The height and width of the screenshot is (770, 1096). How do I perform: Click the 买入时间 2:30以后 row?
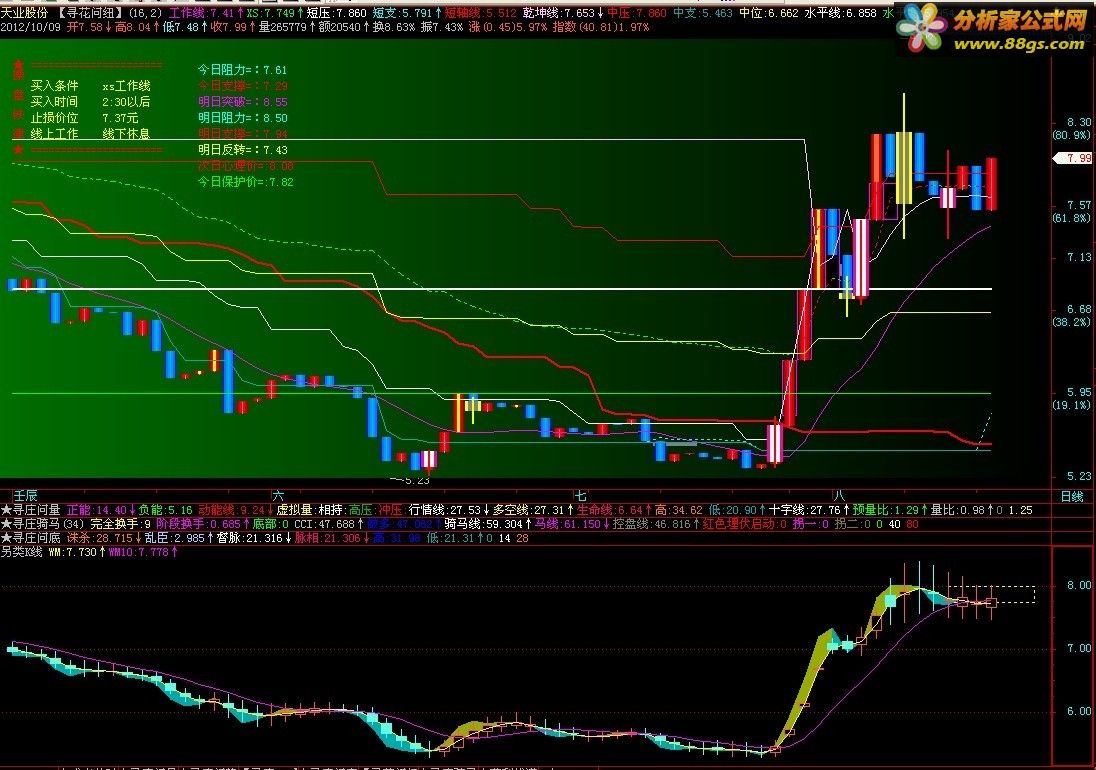90,102
